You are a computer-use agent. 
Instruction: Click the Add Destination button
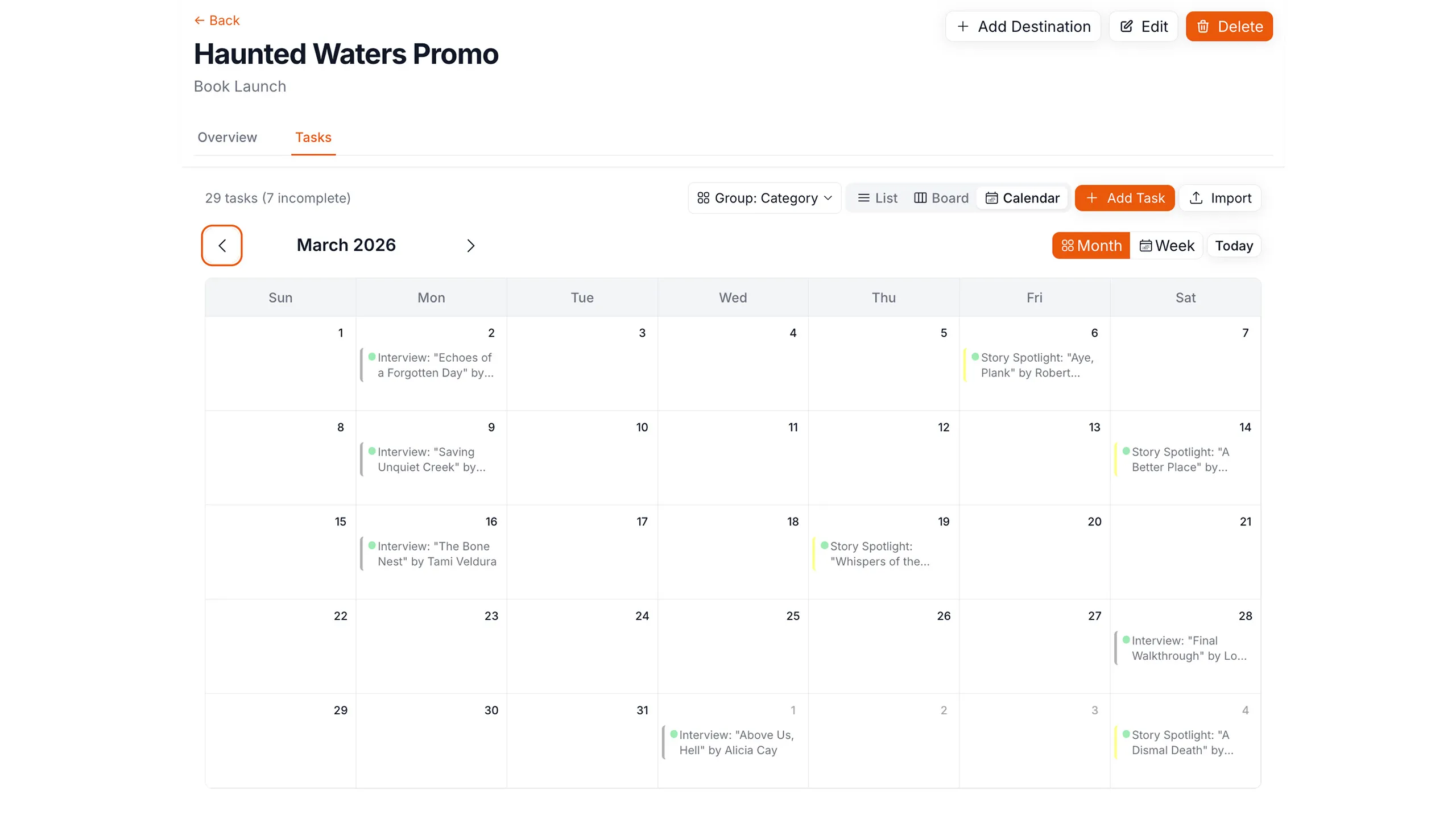click(x=1023, y=26)
